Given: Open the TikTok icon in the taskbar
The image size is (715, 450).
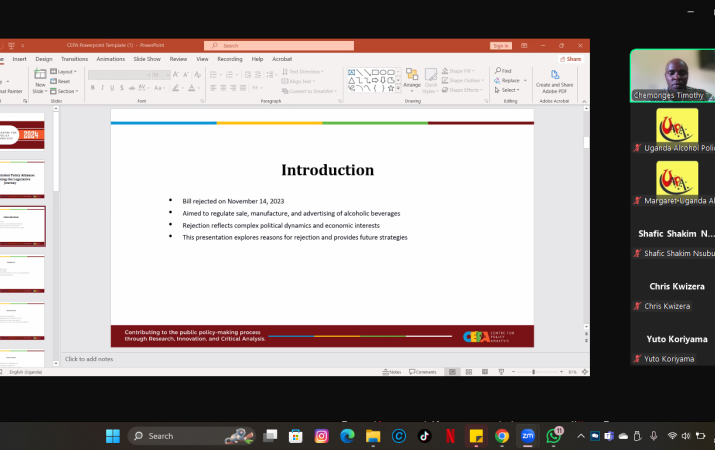Looking at the screenshot, I should (424, 436).
